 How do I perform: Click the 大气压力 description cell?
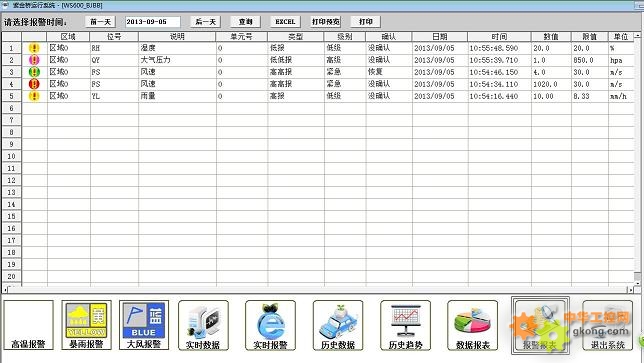(x=177, y=60)
